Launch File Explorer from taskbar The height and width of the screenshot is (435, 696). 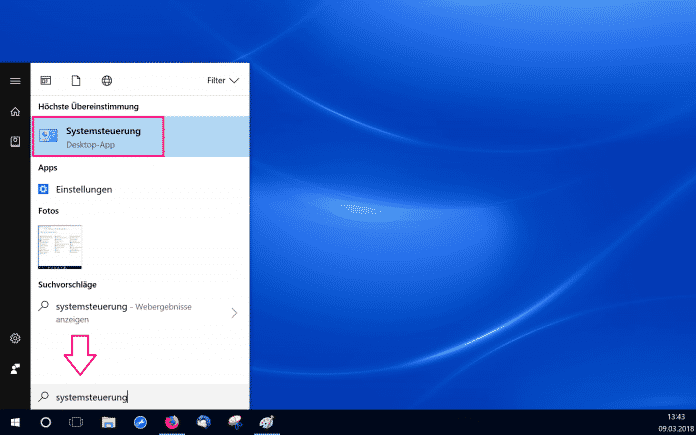pyautogui.click(x=107, y=422)
